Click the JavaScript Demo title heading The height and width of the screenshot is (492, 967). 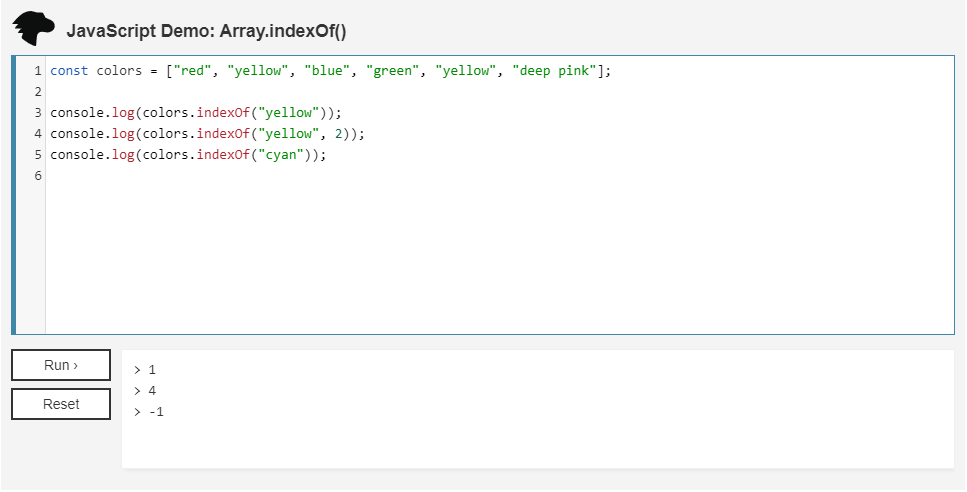click(x=206, y=31)
